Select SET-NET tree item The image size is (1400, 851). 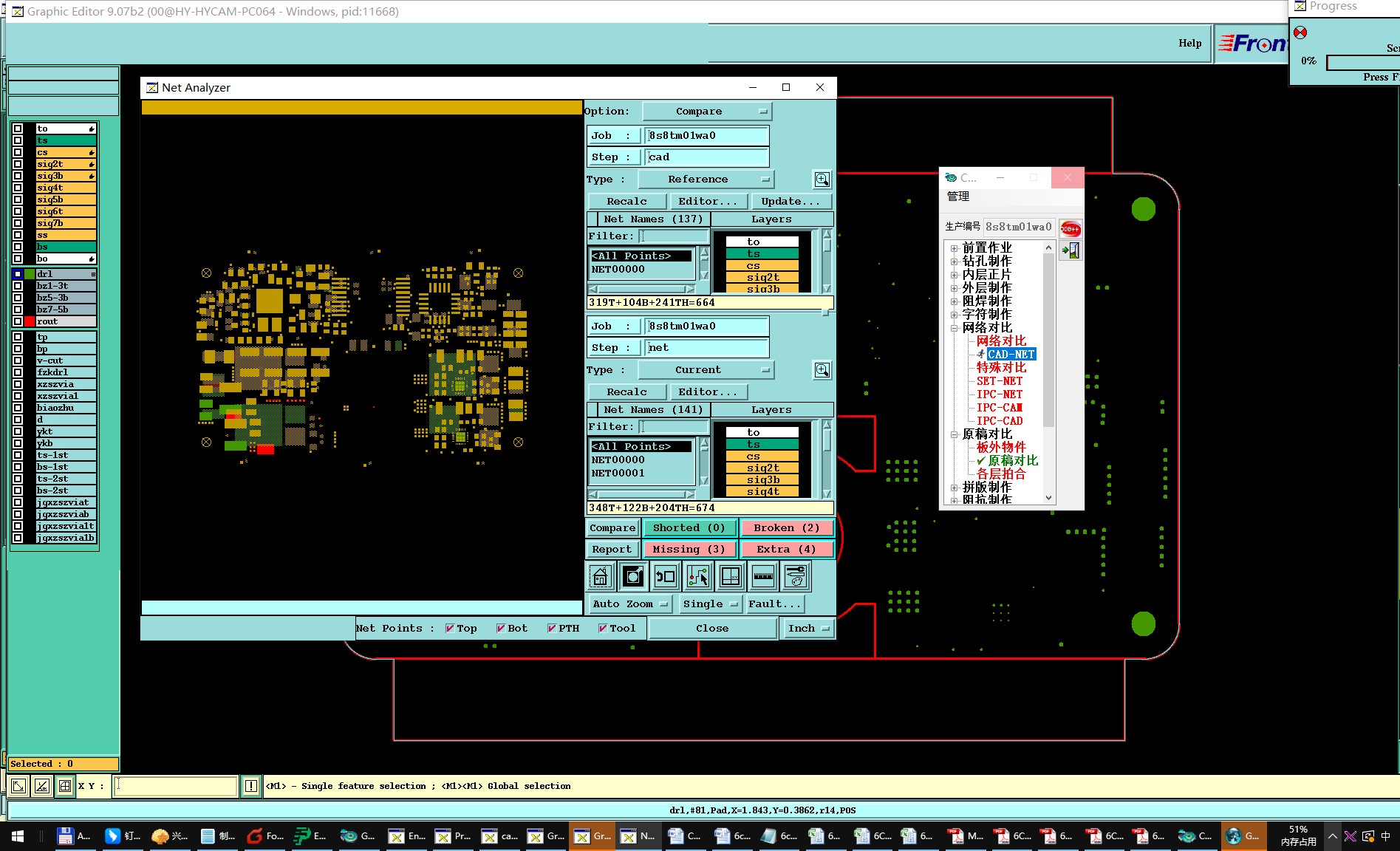tap(1000, 381)
